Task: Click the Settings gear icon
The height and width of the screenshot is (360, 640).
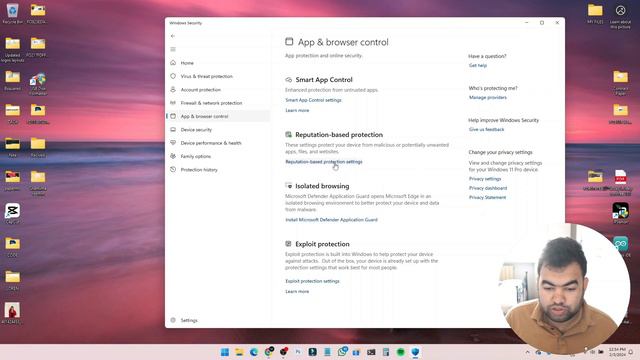Action: [173, 320]
